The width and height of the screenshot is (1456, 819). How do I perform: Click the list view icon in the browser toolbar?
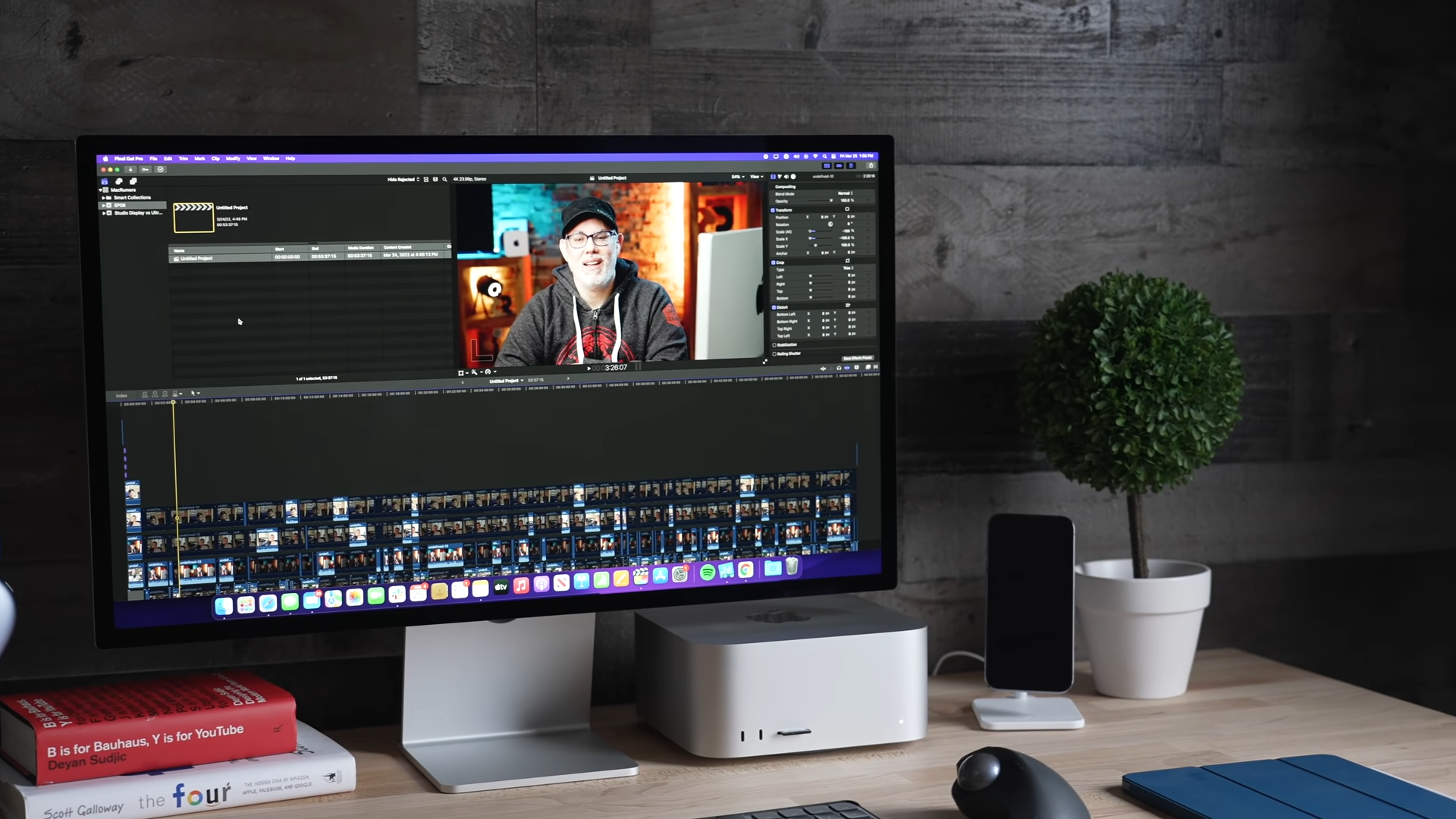(437, 179)
